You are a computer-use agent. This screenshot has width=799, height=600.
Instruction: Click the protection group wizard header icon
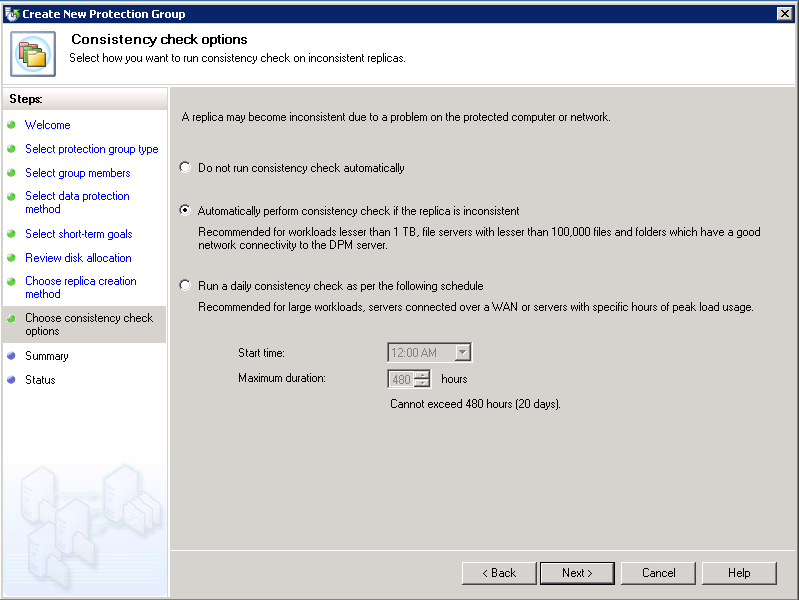click(33, 54)
